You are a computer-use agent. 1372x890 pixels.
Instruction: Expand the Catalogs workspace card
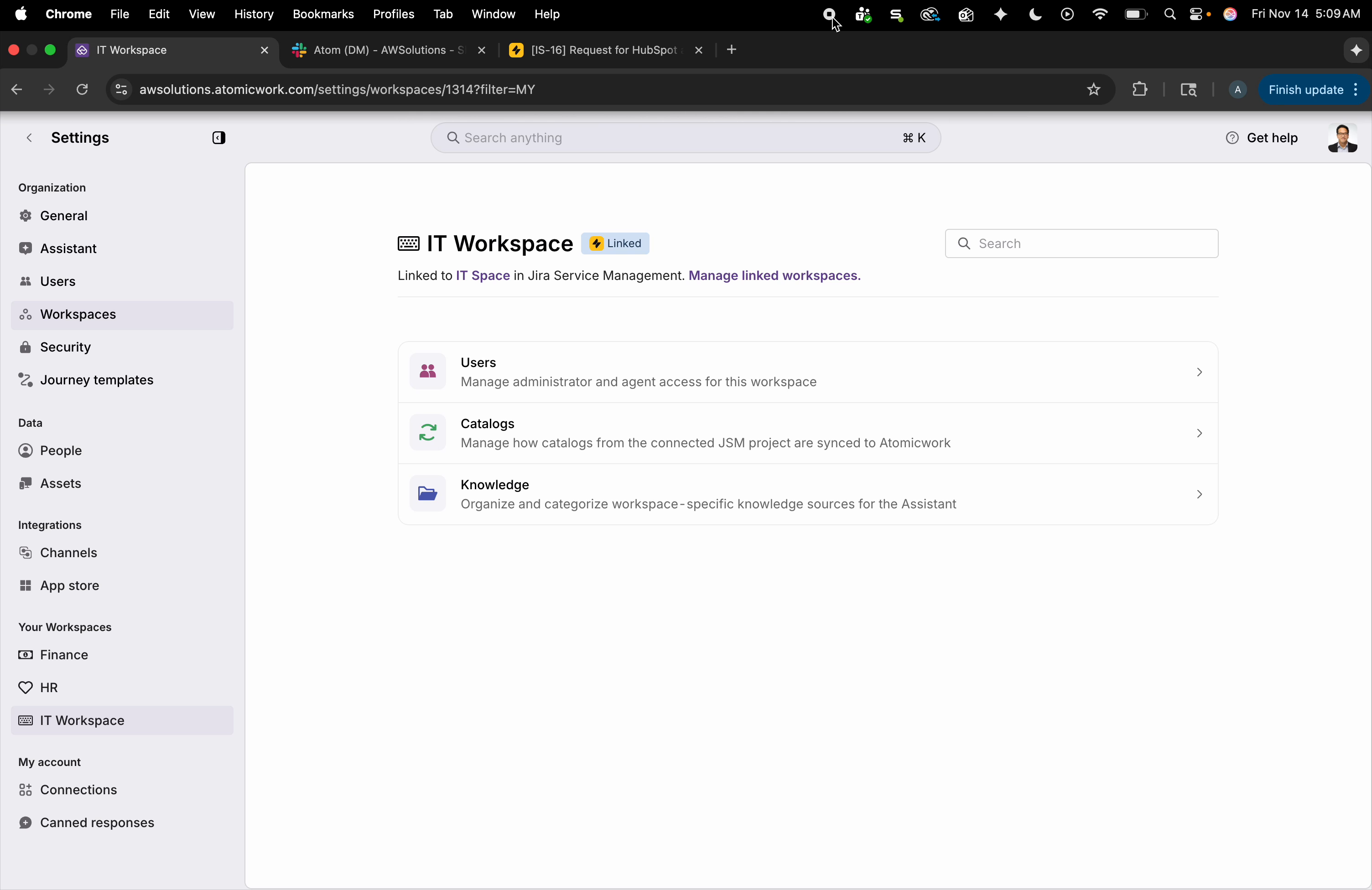(x=1199, y=433)
